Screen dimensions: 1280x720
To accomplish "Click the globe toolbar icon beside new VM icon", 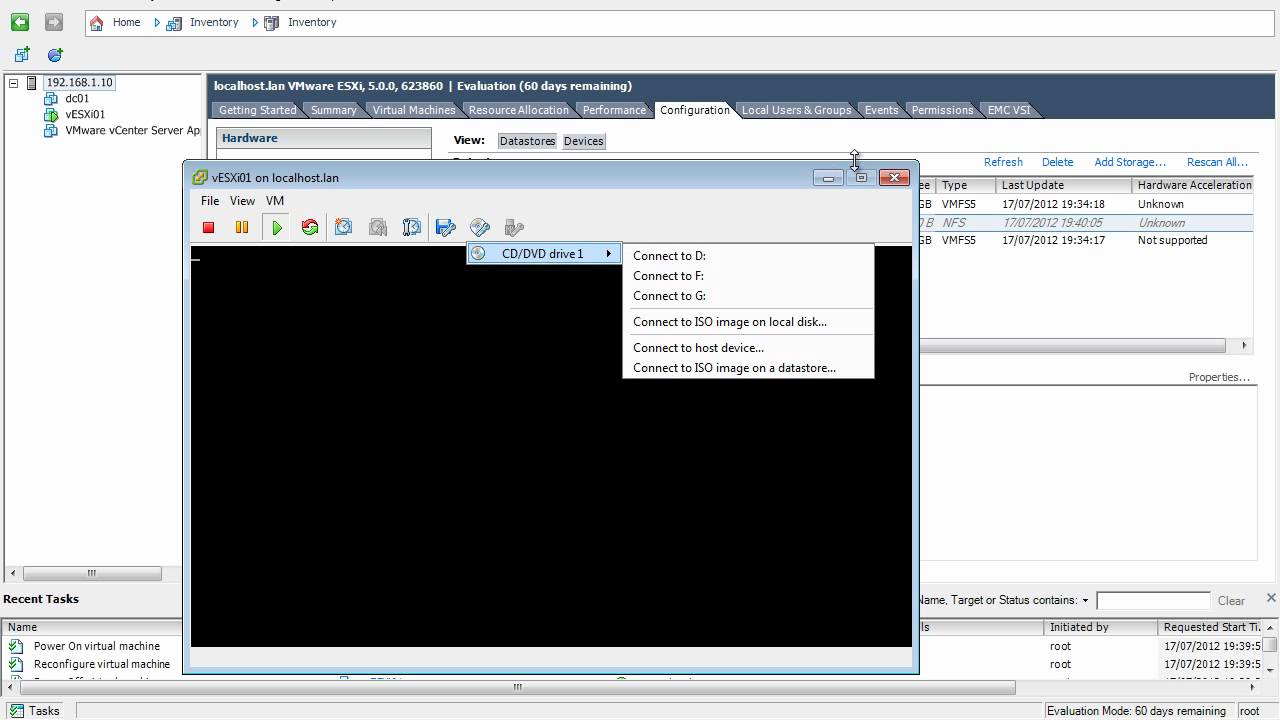I will pyautogui.click(x=55, y=55).
